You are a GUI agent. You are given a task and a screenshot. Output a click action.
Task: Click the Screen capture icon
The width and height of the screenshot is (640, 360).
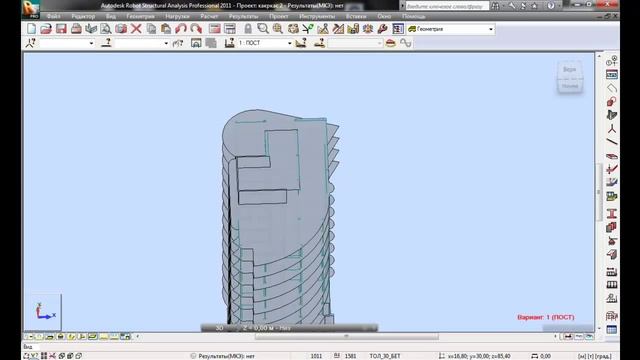(121, 29)
